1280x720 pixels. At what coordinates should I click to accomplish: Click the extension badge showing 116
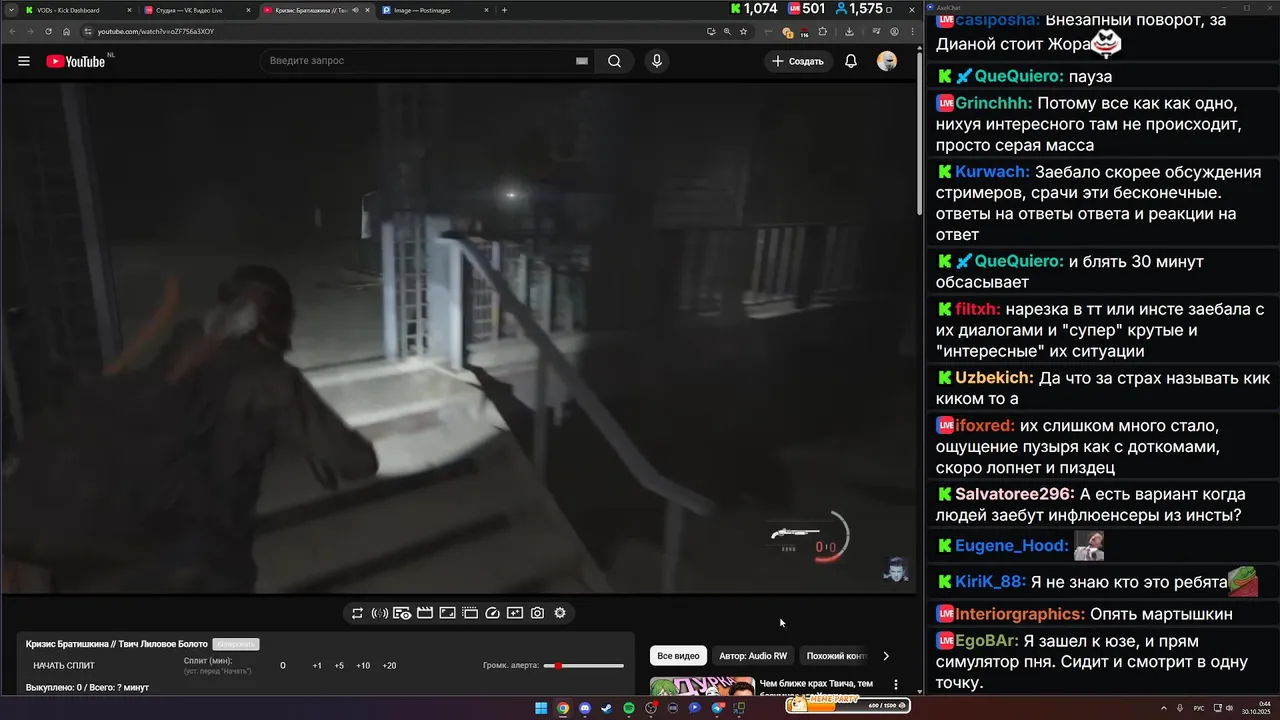[x=803, y=32]
